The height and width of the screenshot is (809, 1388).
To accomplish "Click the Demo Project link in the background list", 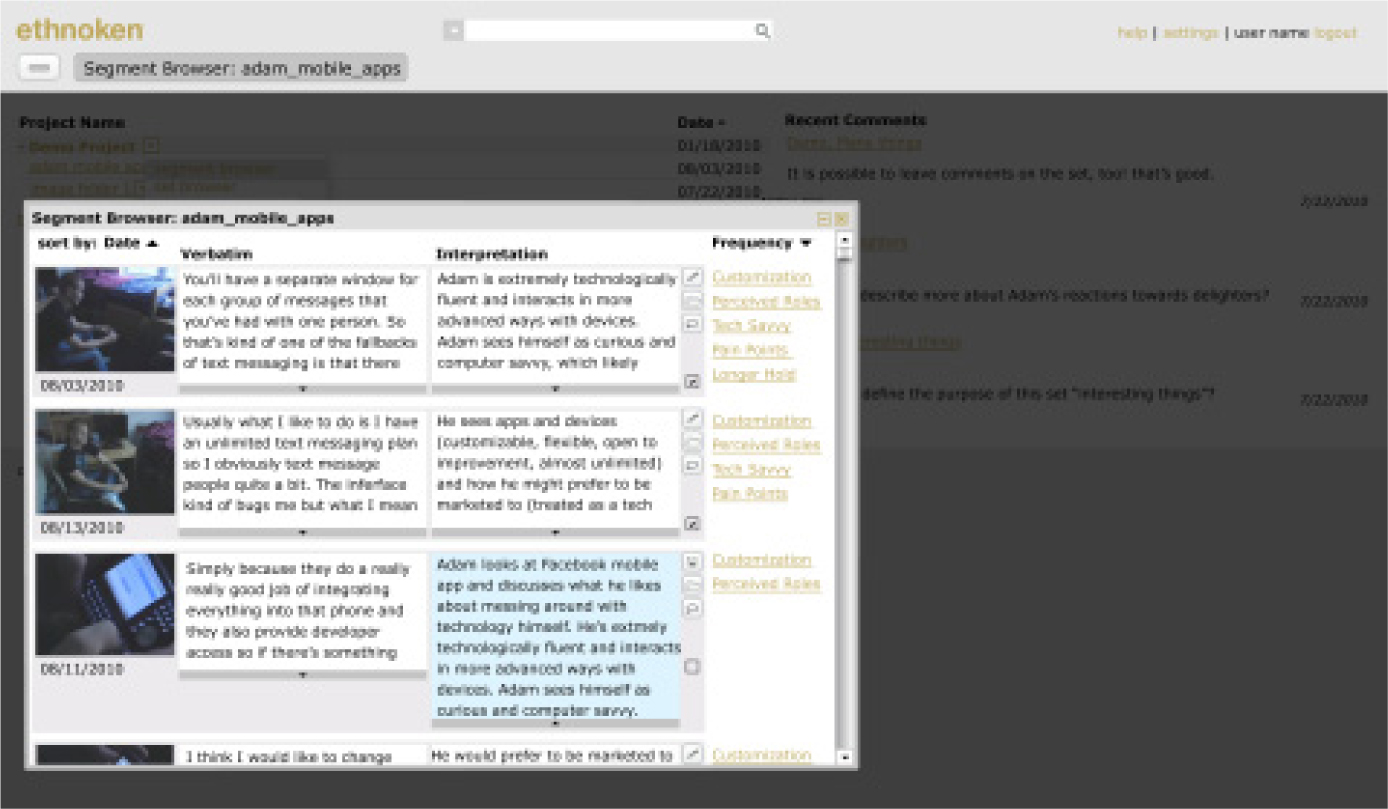I will 83,147.
